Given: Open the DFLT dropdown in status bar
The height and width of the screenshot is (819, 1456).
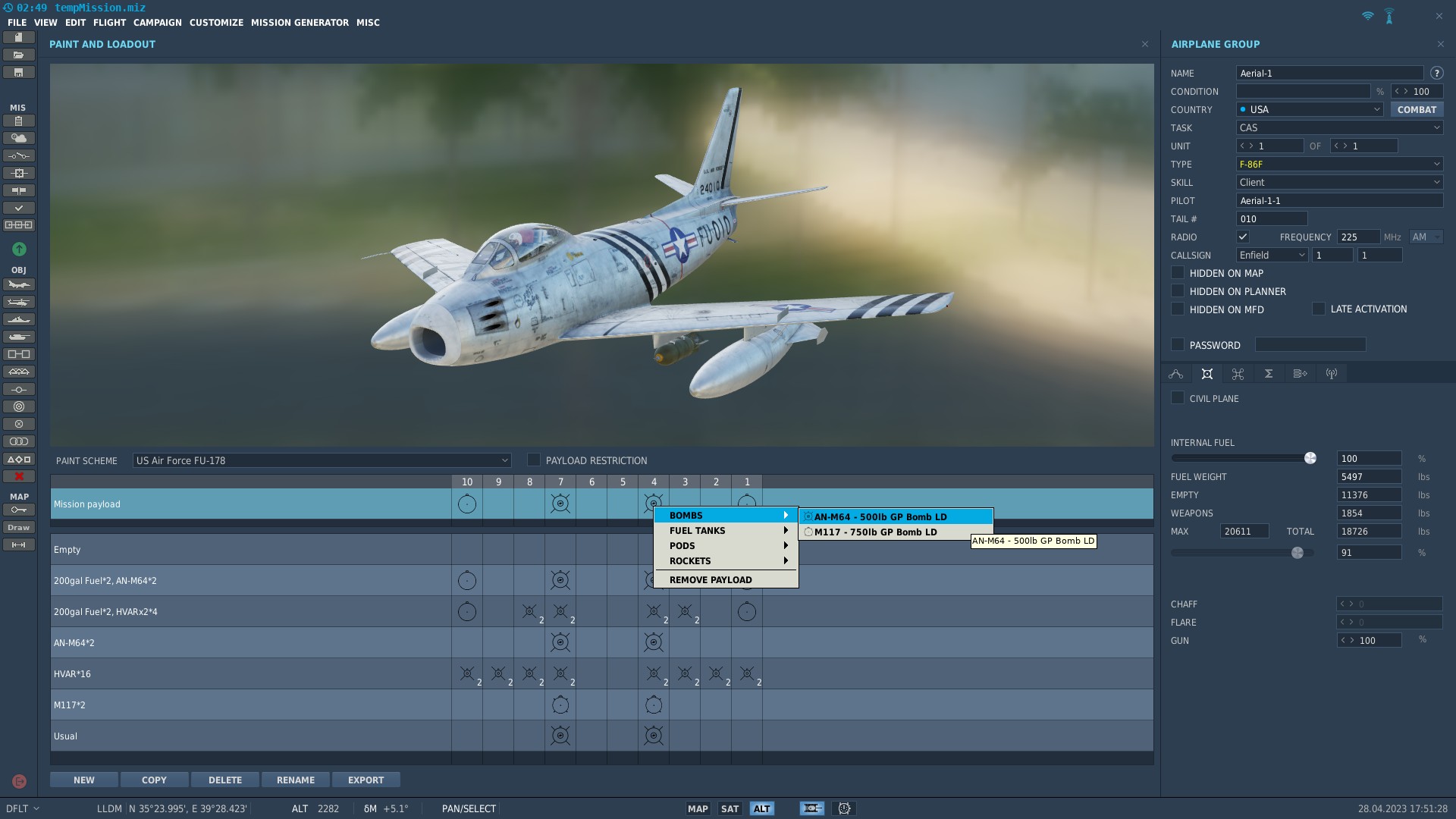Looking at the screenshot, I should pyautogui.click(x=23, y=808).
